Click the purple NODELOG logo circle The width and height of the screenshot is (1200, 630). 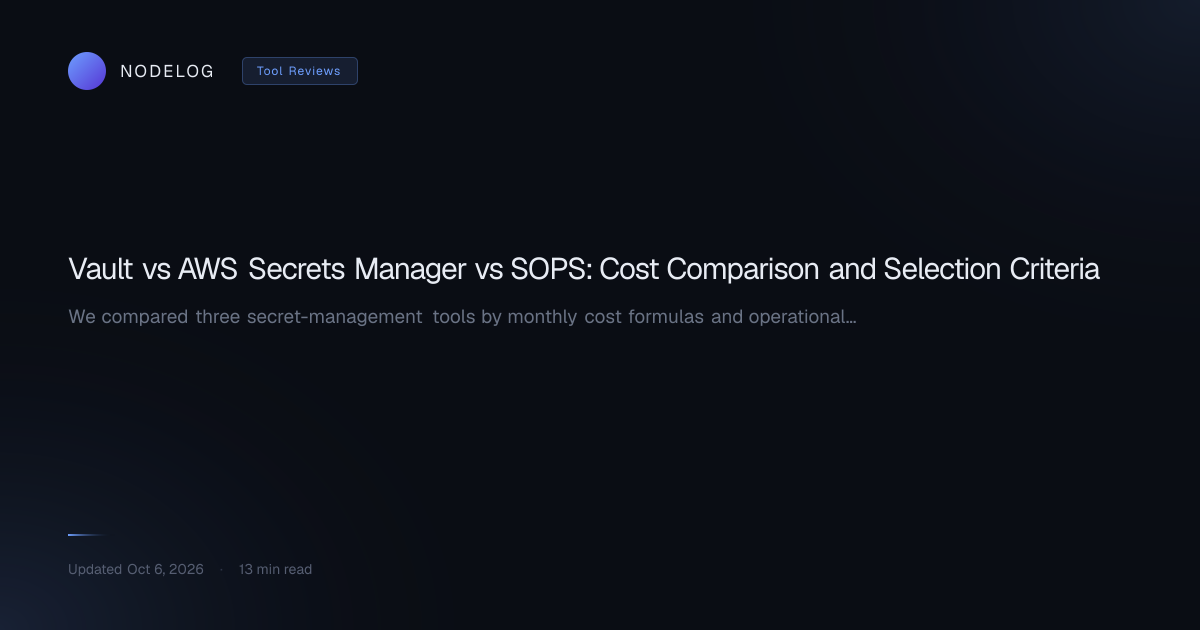[87, 71]
